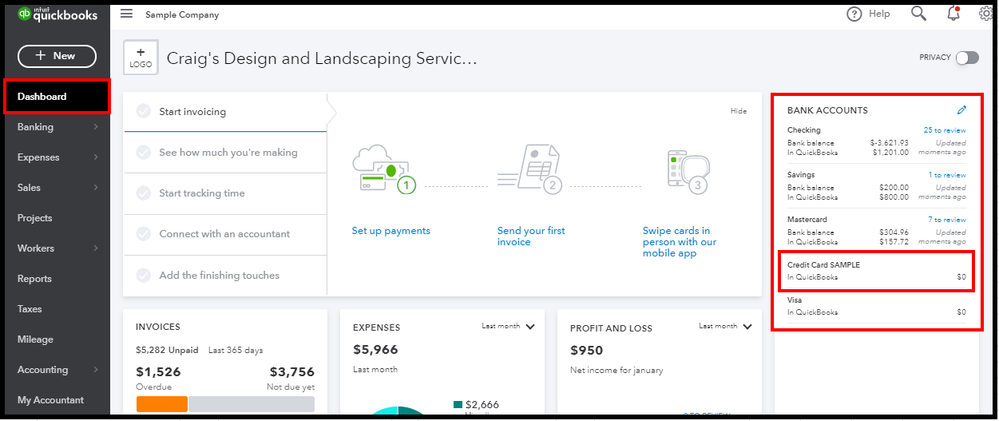
Task: Click the QuickBooks logo
Action: click(57, 15)
